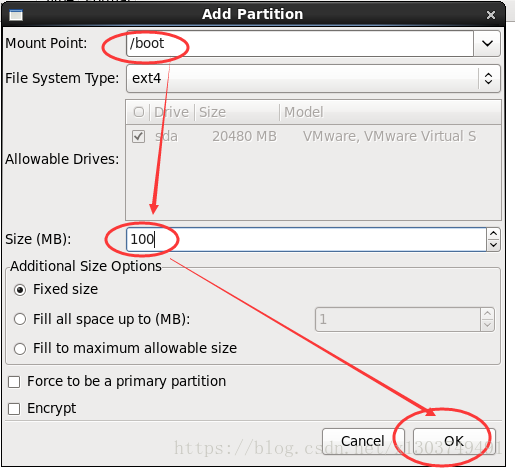Open the File System Type ext4 dropdown
The width and height of the screenshot is (515, 468).
point(313,79)
